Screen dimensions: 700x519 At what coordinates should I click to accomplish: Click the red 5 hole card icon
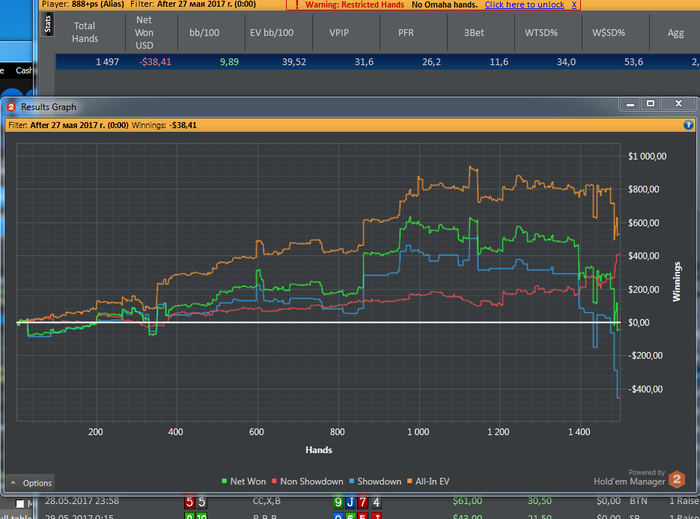[189, 502]
